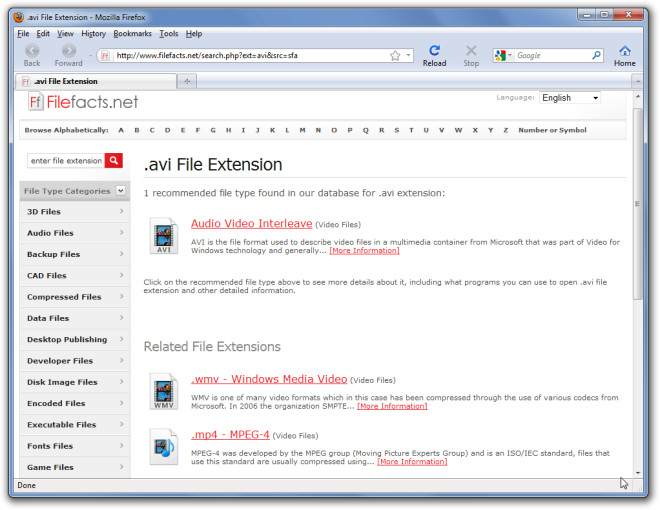Select the .avi File Extension tab

click(x=96, y=81)
